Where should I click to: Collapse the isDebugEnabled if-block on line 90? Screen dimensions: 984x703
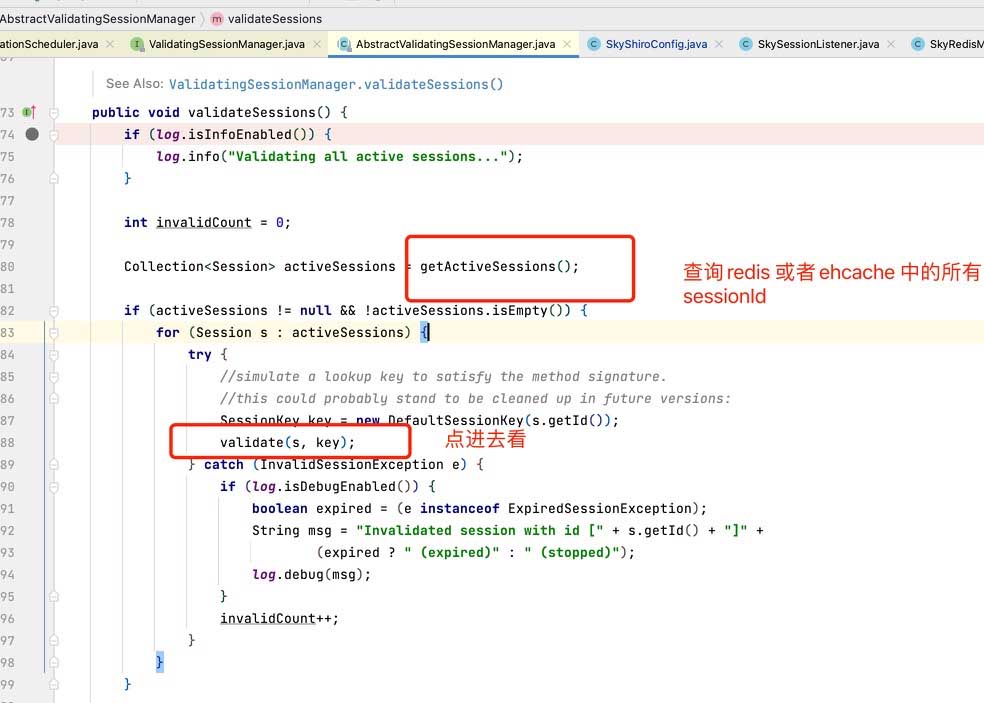(x=54, y=486)
